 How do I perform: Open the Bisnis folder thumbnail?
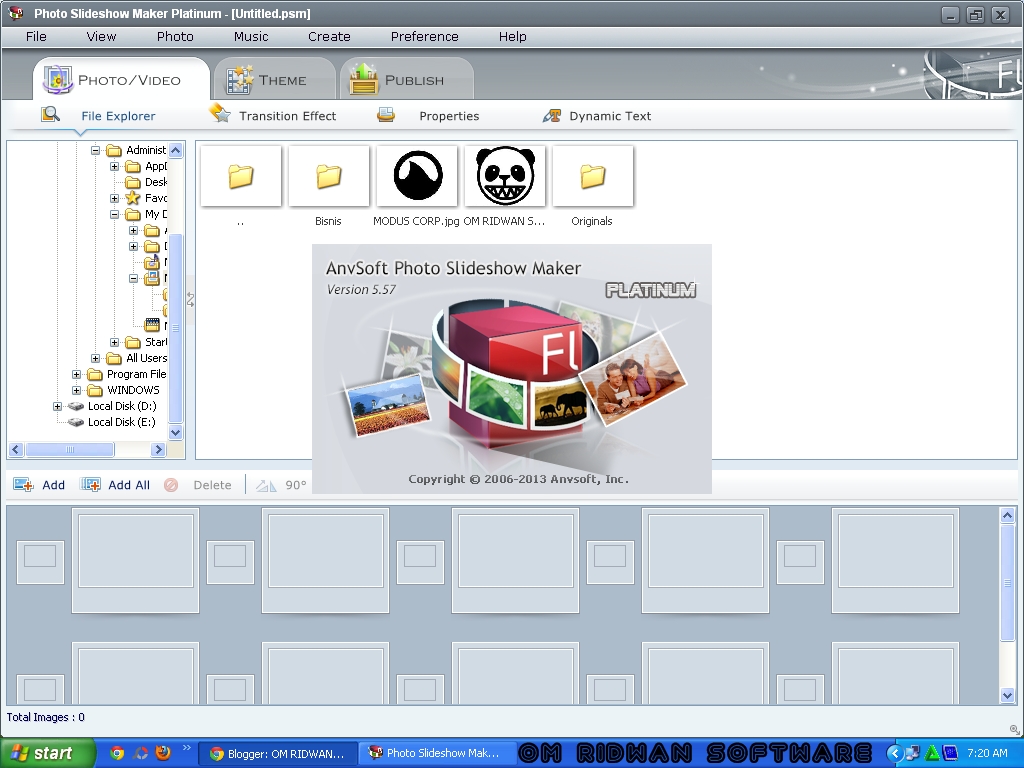(x=328, y=176)
